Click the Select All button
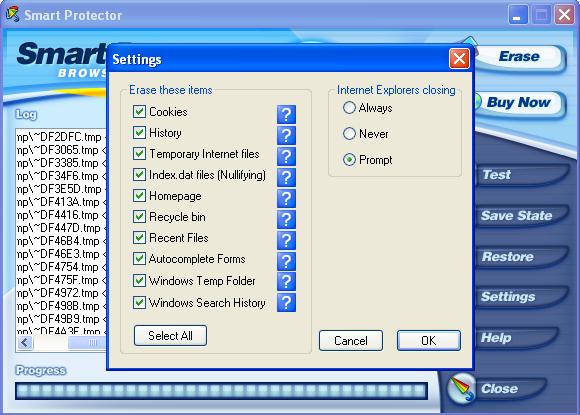 pyautogui.click(x=170, y=335)
